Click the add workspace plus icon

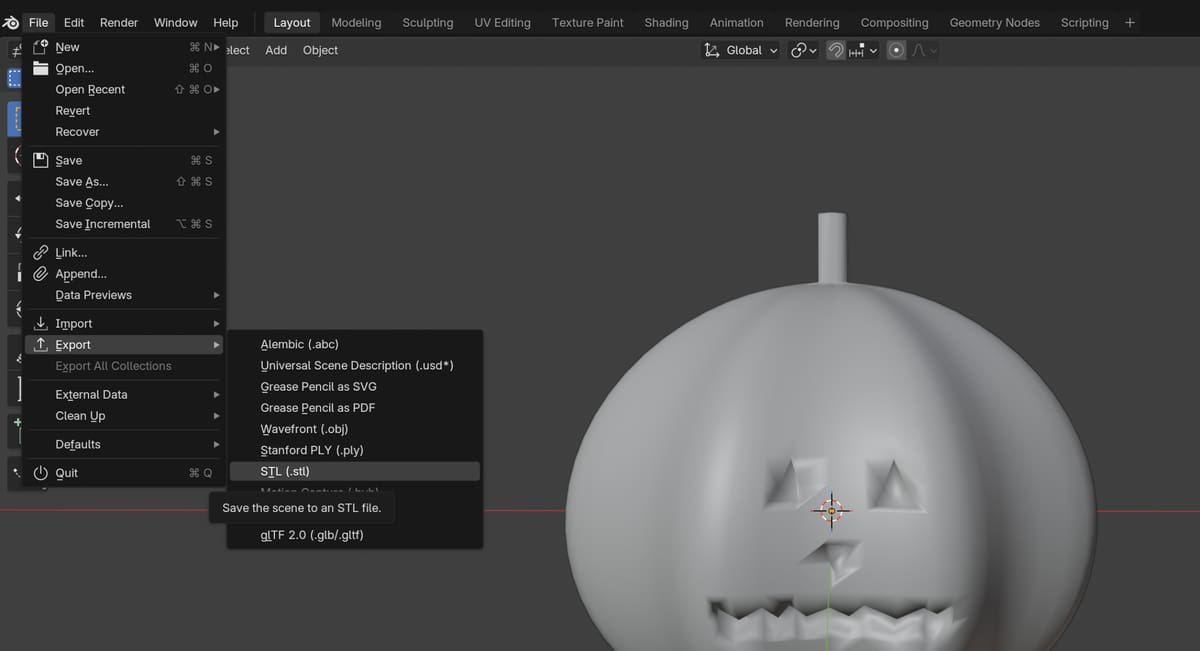click(1130, 22)
